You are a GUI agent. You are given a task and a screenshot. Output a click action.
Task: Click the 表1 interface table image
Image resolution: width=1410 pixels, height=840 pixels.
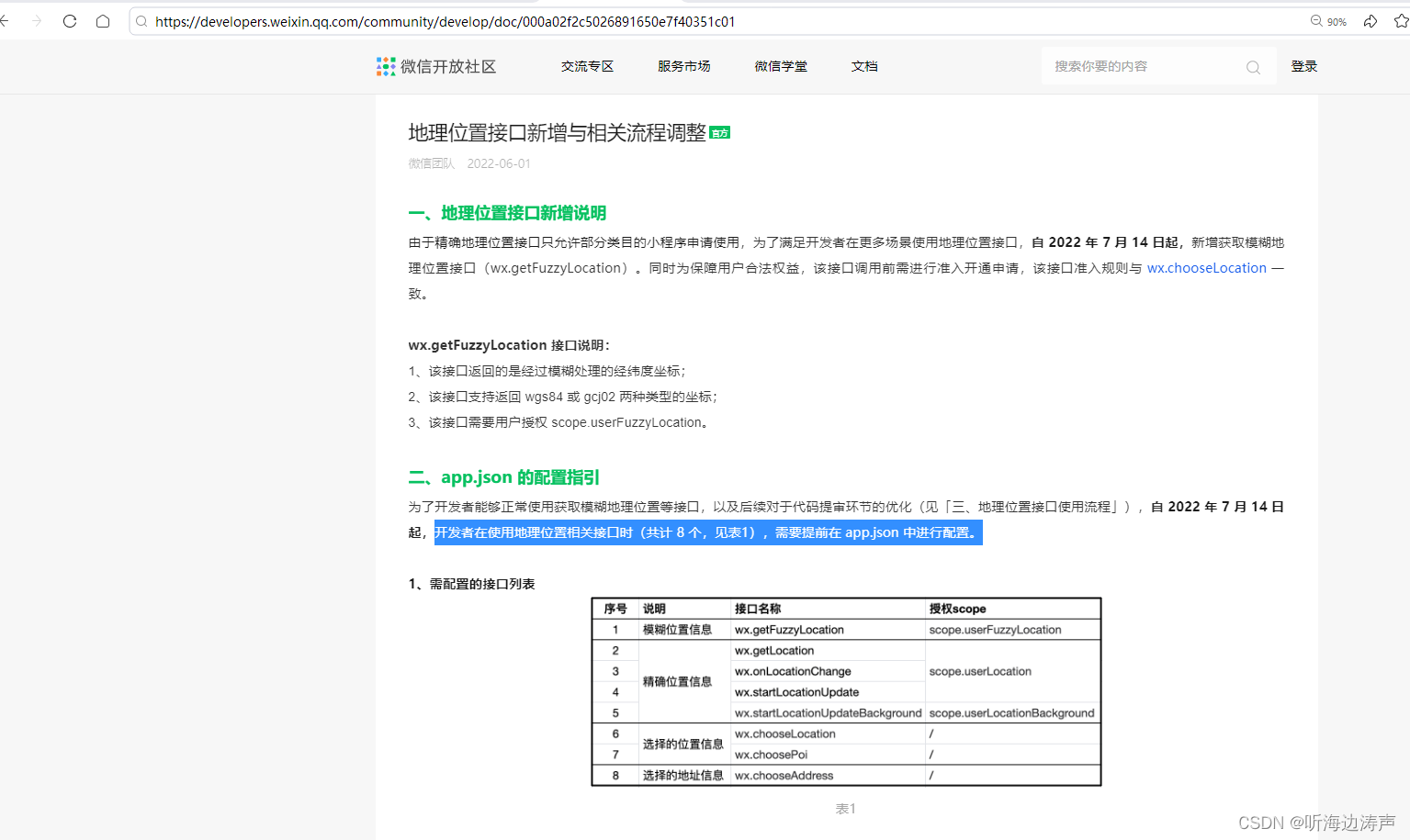pos(845,692)
